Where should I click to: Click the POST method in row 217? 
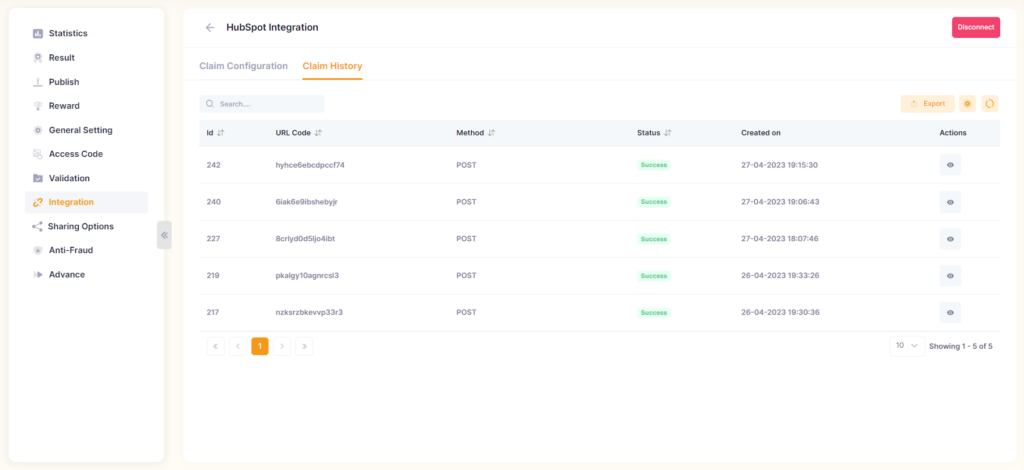466,313
